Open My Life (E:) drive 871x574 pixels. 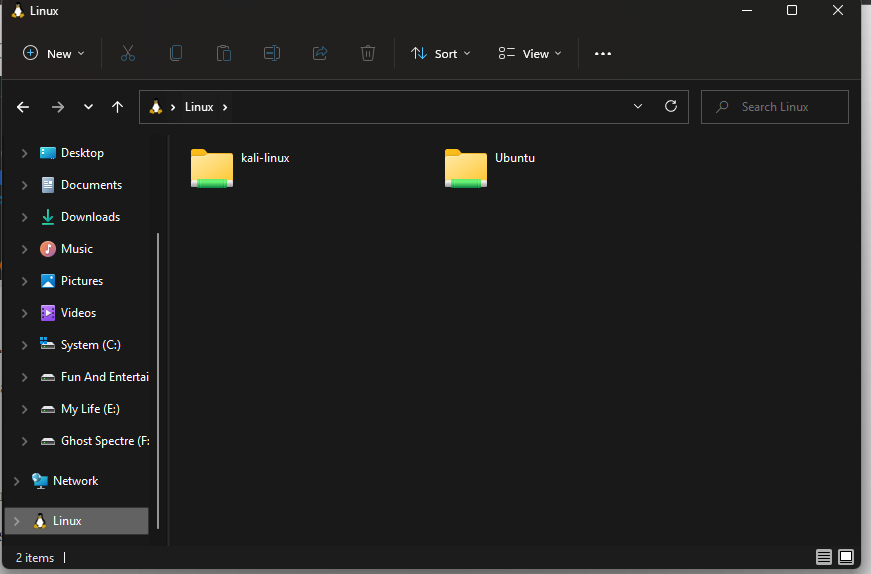(x=90, y=409)
